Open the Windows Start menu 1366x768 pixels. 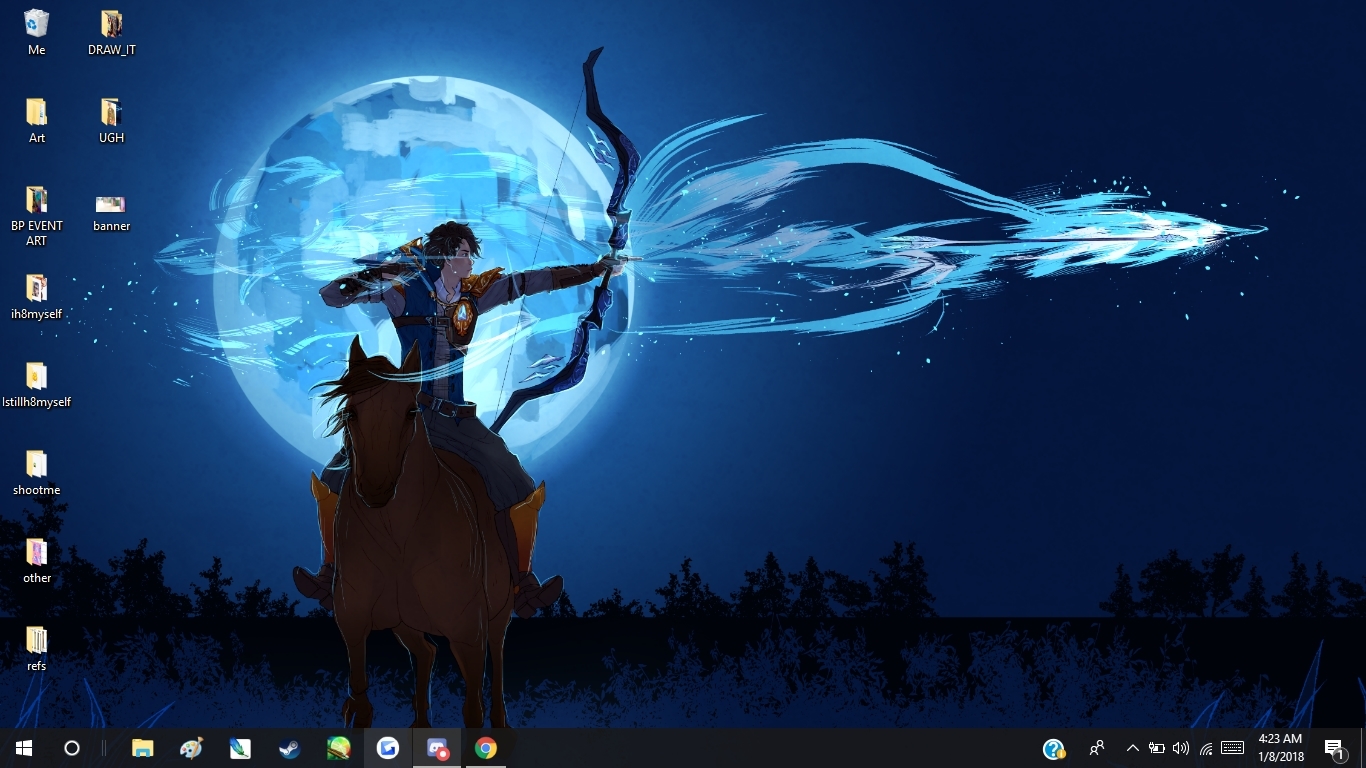(x=24, y=748)
